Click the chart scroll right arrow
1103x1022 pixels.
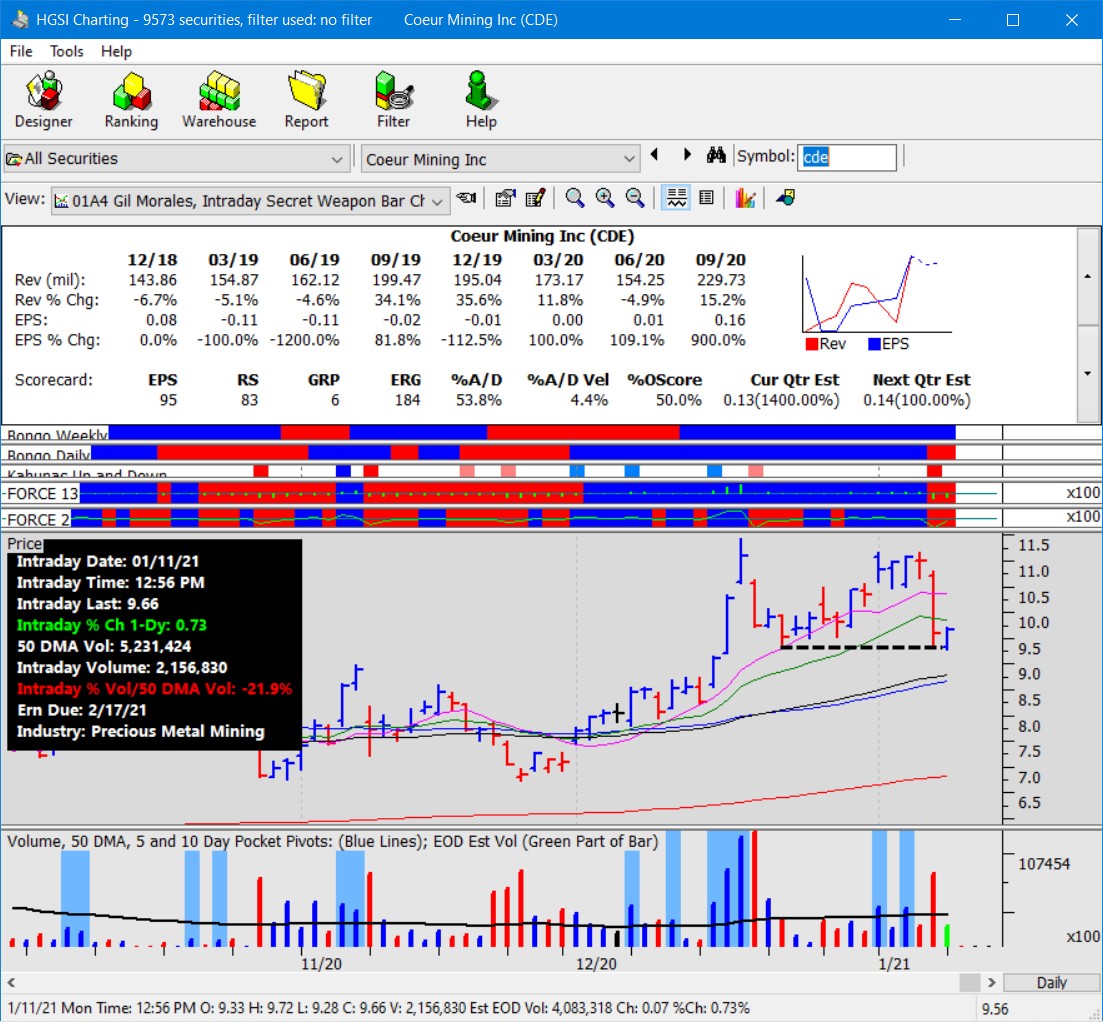click(x=992, y=983)
